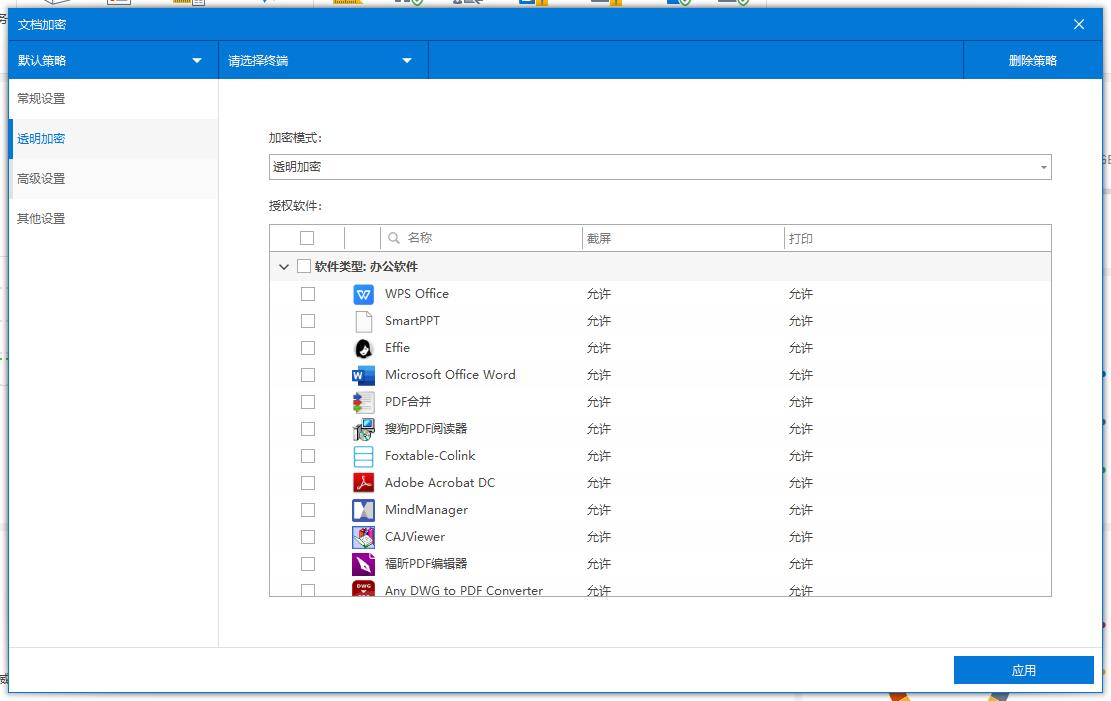The width and height of the screenshot is (1111, 701).
Task: Click the 福昕PDF编辑器 icon
Action: tap(363, 564)
